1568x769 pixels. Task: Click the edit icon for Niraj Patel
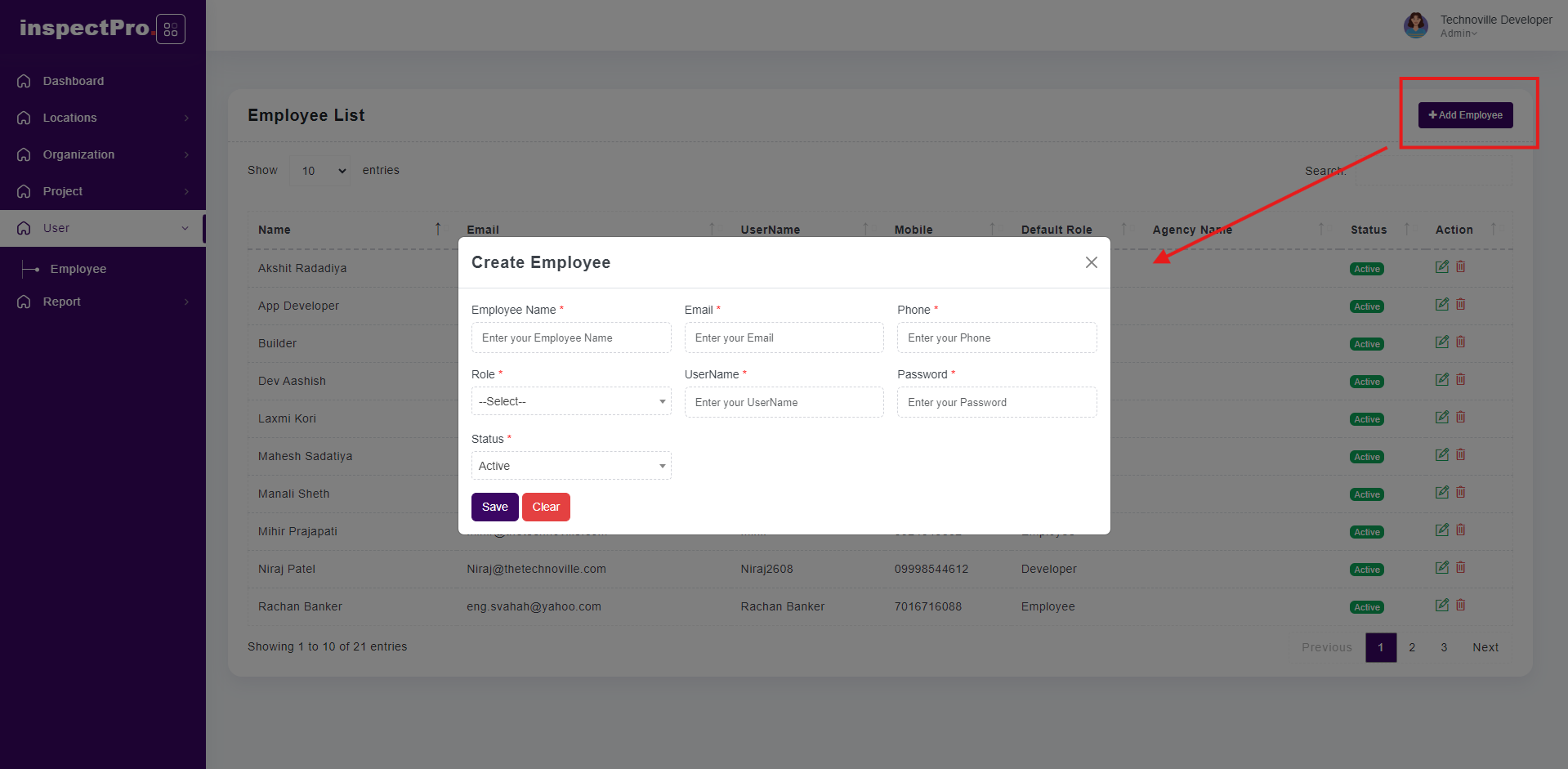[1441, 568]
